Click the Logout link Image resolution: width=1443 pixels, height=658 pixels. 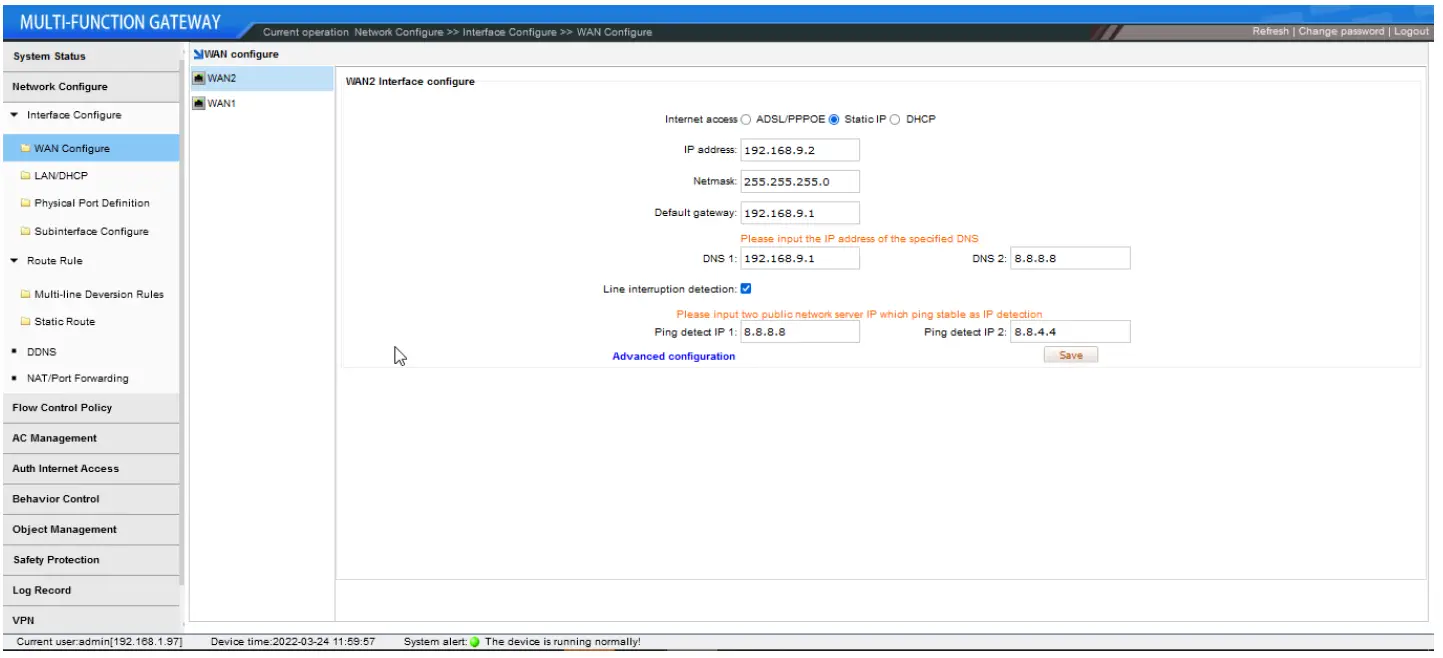(1411, 31)
